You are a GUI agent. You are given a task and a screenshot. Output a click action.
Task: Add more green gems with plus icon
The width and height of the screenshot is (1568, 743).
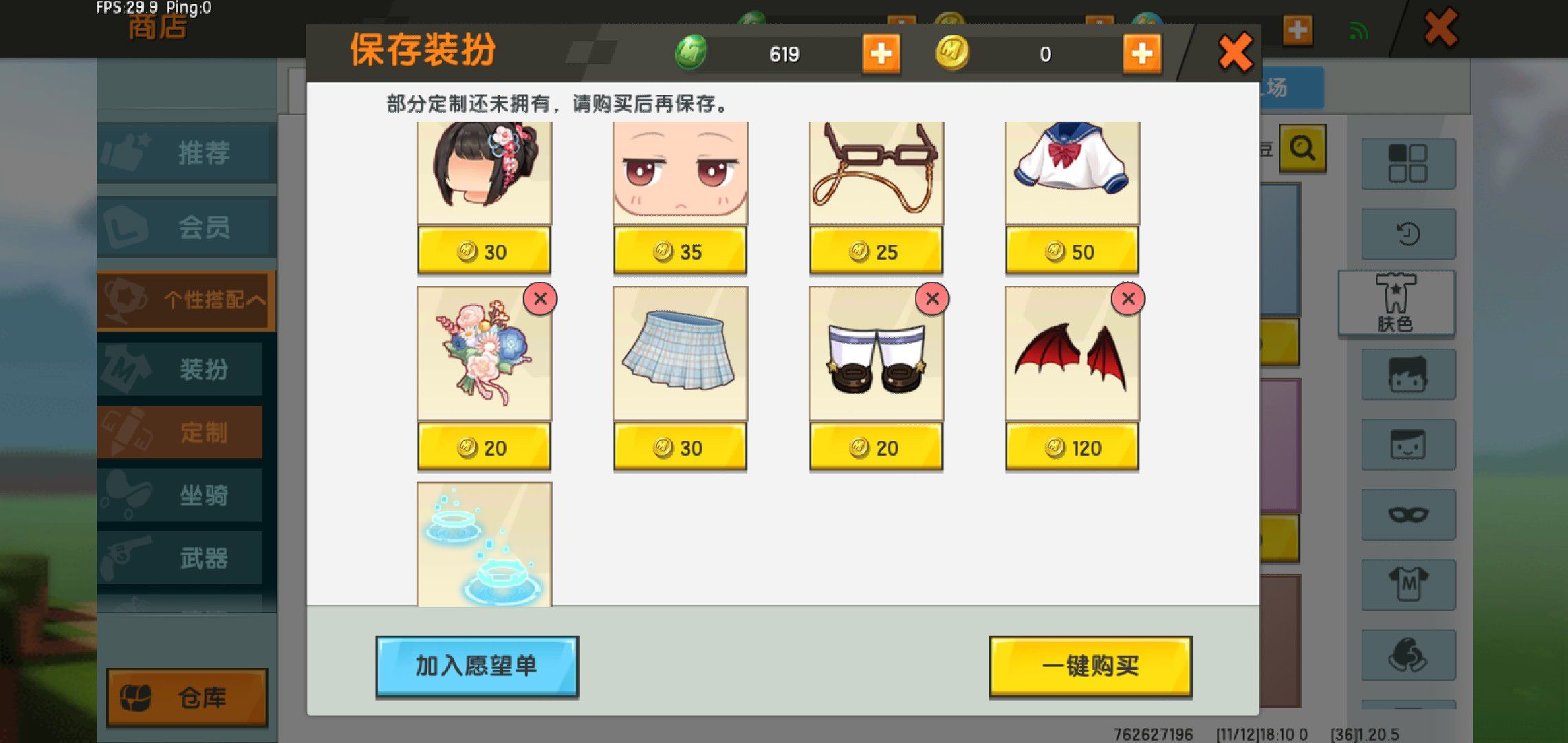coord(881,54)
